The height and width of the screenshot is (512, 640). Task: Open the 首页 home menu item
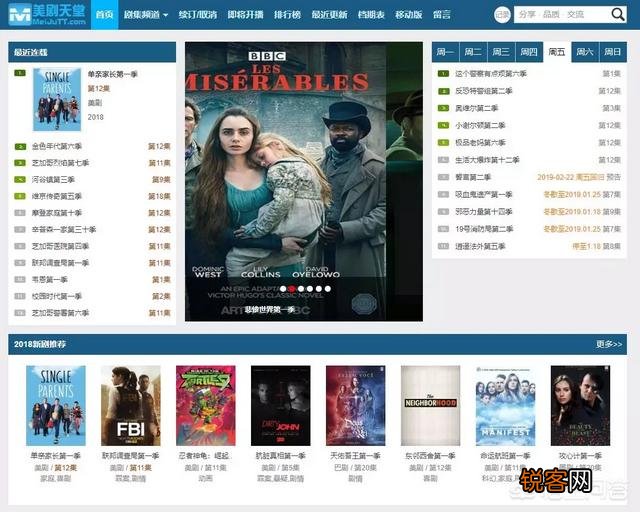coord(104,15)
